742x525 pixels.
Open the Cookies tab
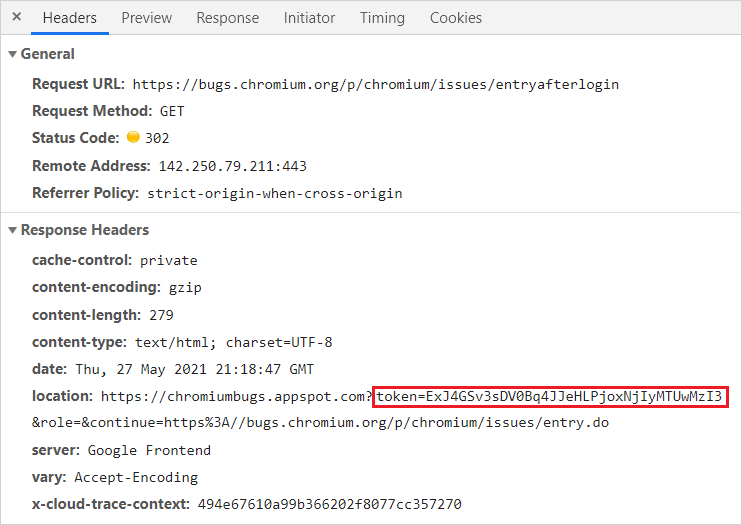(455, 18)
